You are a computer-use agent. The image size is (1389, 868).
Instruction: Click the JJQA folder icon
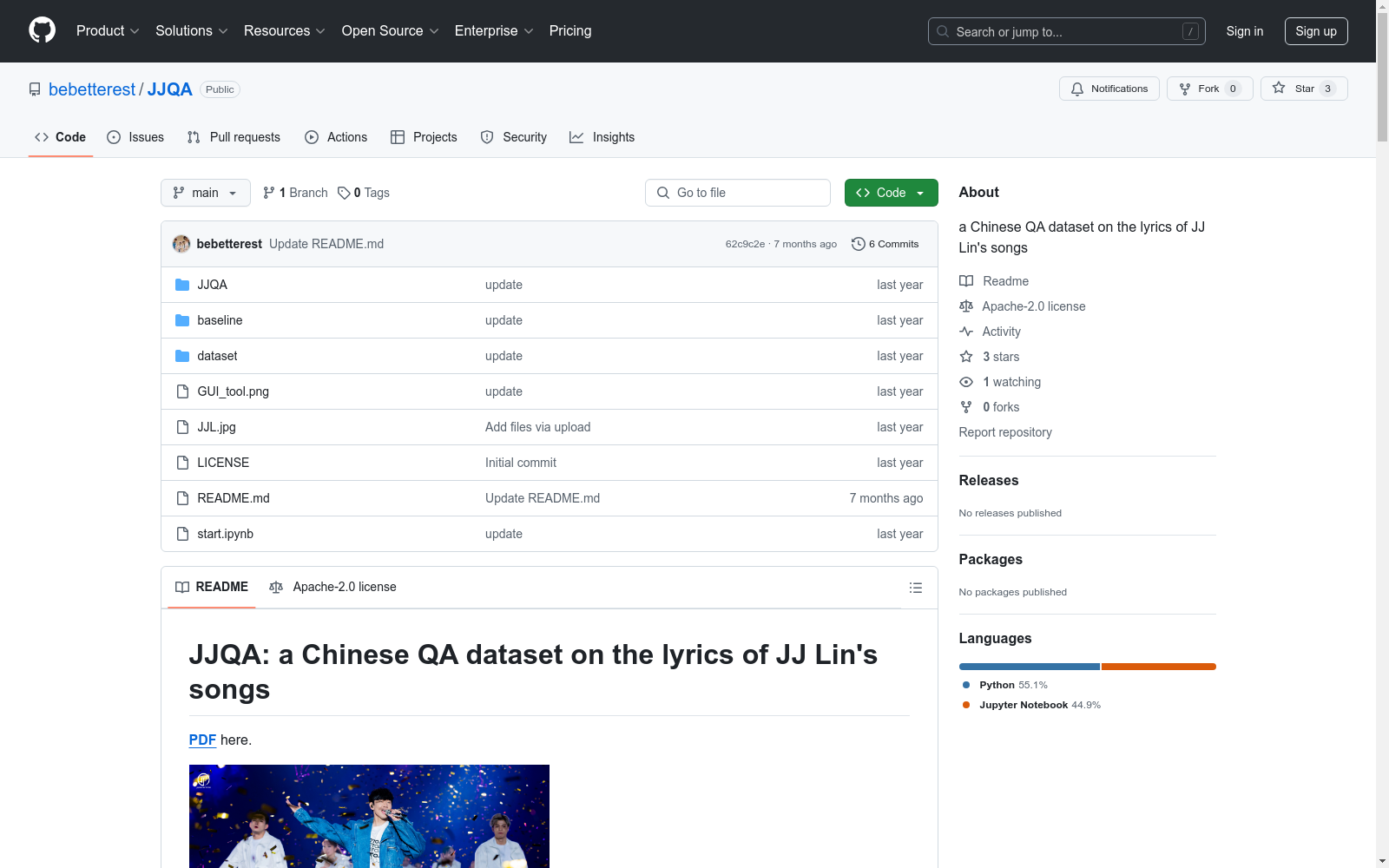coord(182,285)
